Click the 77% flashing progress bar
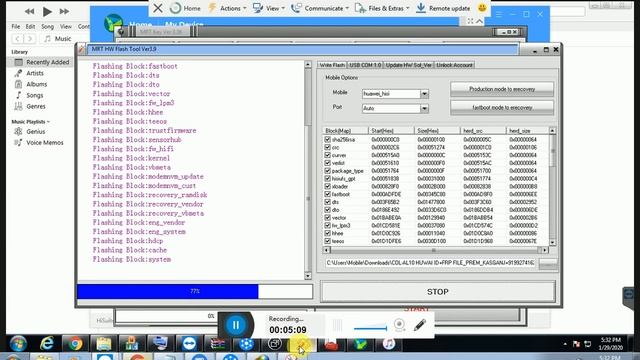The image size is (640, 360). click(195, 291)
